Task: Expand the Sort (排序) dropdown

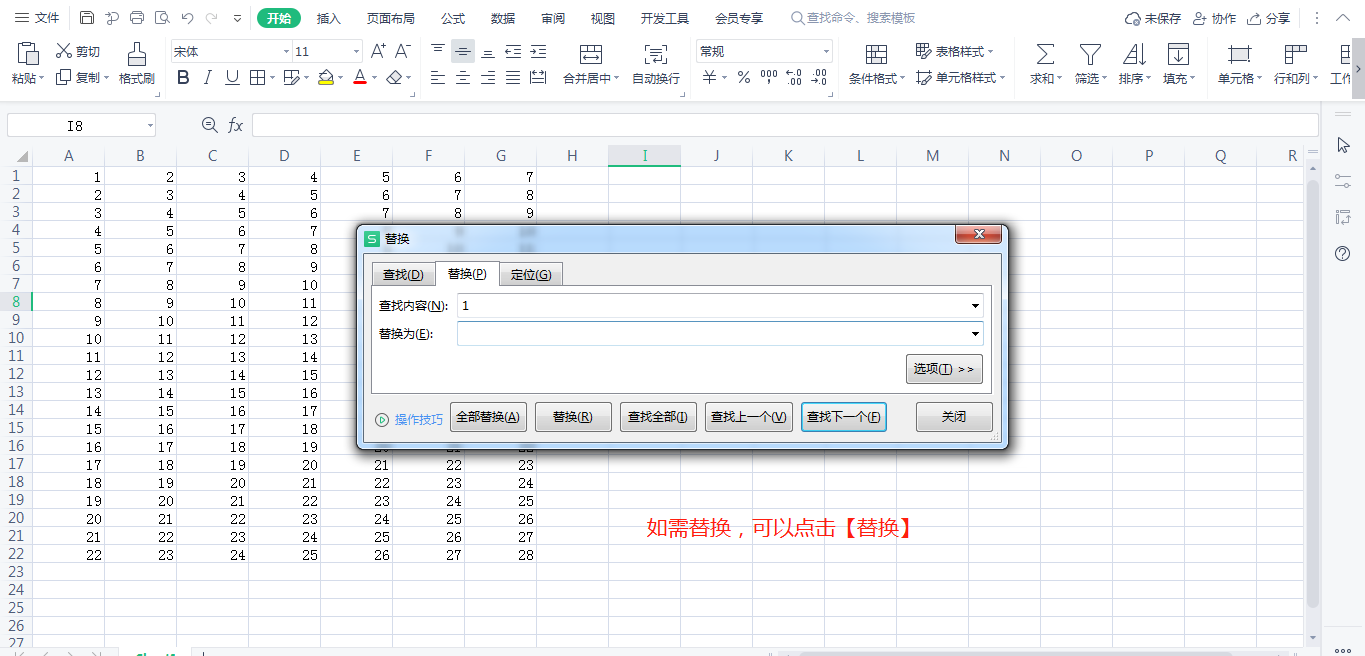Action: (x=1147, y=78)
